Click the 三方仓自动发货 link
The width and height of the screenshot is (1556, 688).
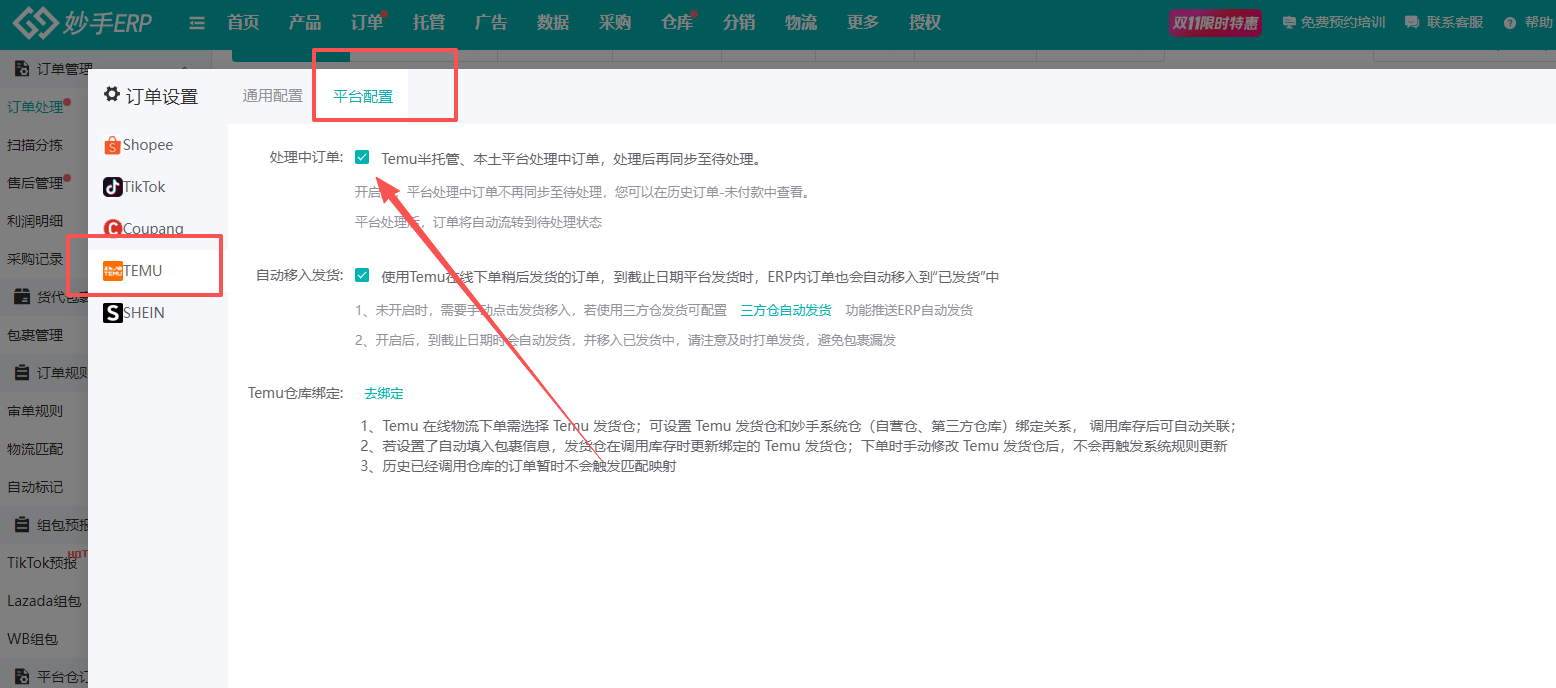pyautogui.click(x=785, y=310)
